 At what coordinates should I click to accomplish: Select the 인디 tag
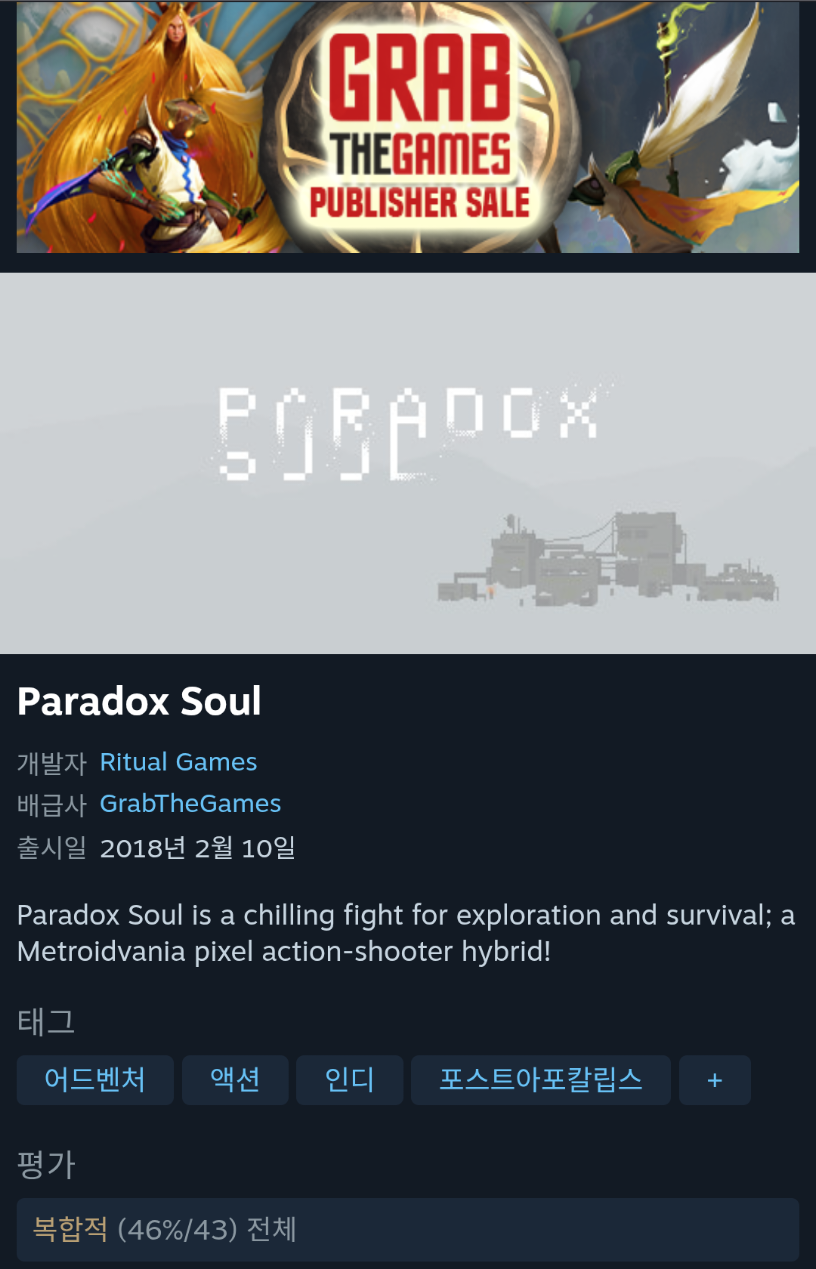349,1080
